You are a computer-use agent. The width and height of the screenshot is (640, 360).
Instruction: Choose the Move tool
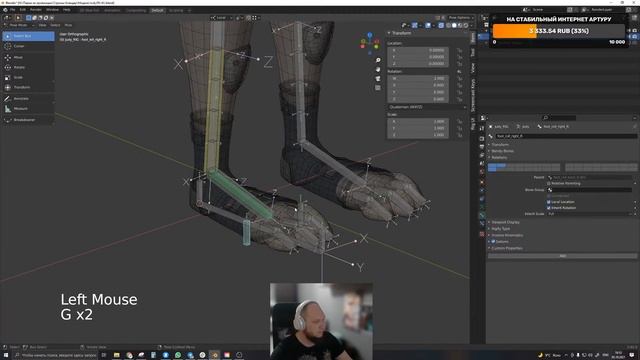(28, 58)
